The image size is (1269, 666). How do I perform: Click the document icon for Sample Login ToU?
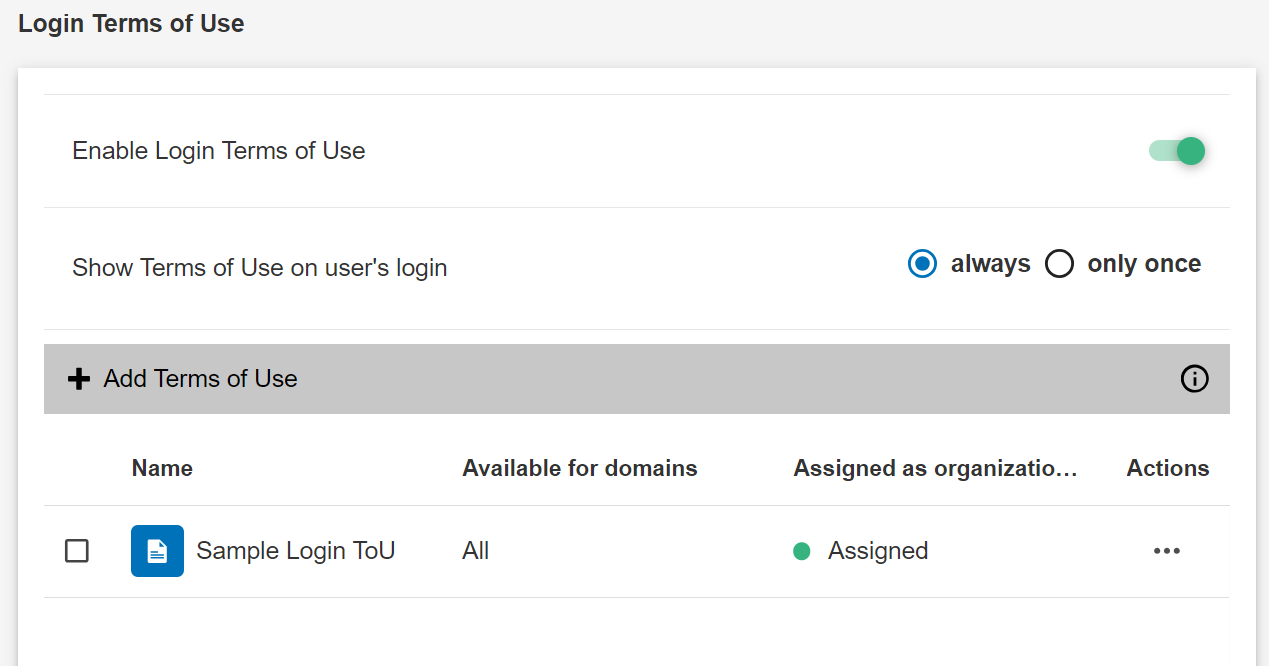coord(157,550)
